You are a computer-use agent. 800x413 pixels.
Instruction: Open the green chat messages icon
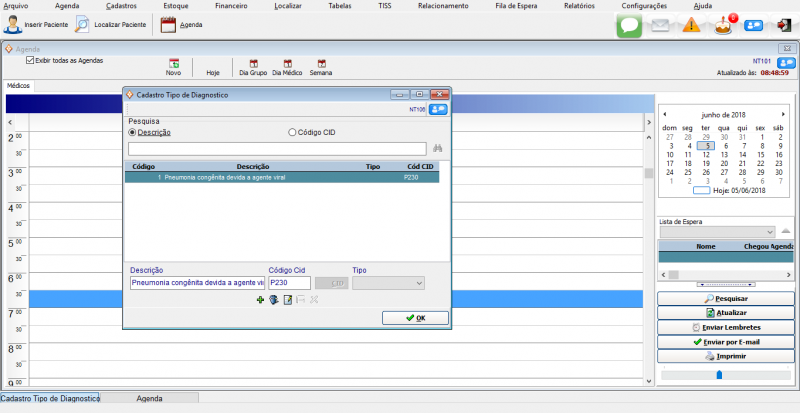click(628, 26)
